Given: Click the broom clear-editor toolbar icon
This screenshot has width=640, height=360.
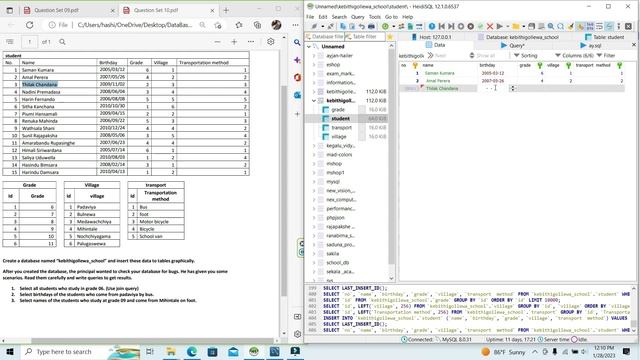Looking at the screenshot, I should (x=571, y=26).
